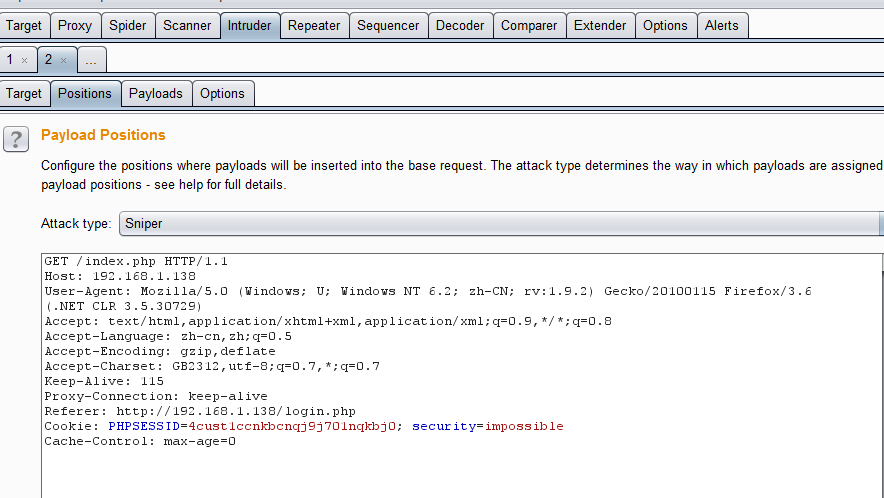Open the Payloads sub-tab

coord(156,94)
